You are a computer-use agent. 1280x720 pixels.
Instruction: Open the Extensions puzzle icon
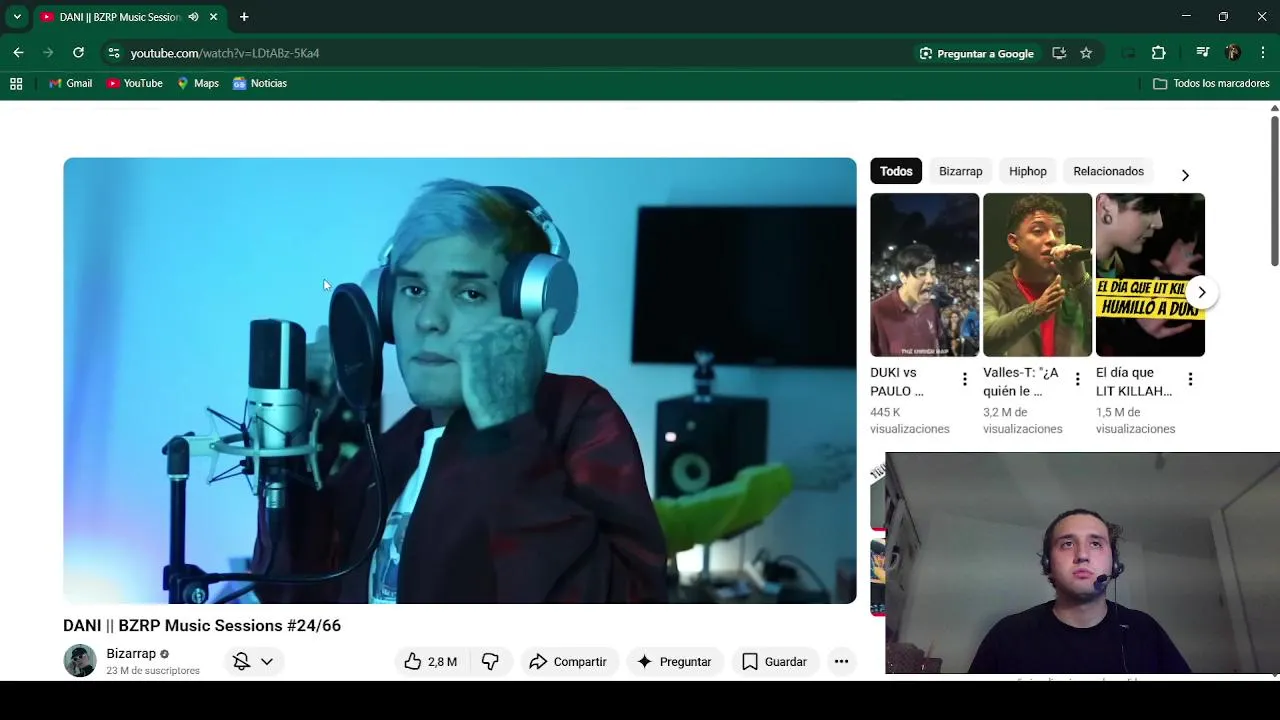point(1159,53)
